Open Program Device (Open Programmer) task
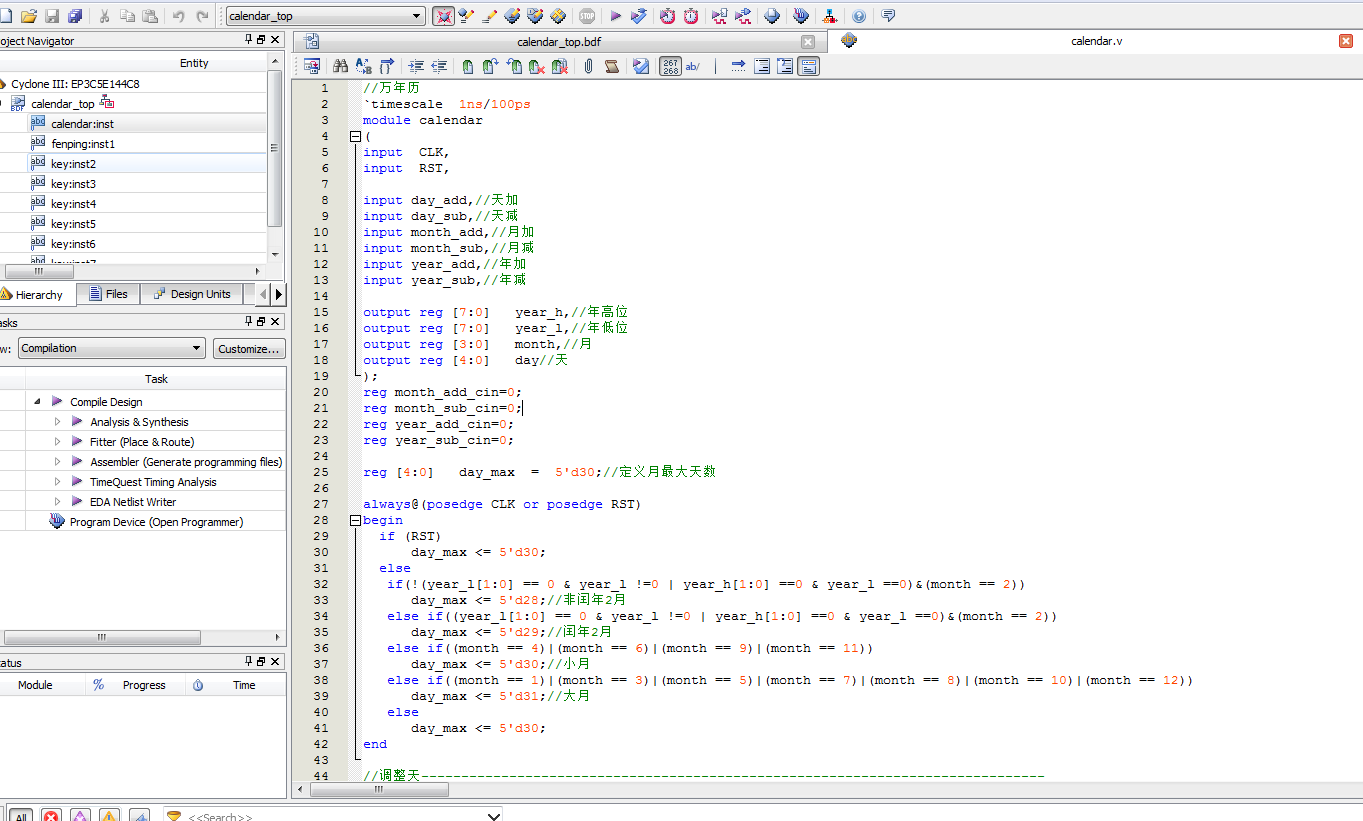The height and width of the screenshot is (821, 1363). (156, 522)
